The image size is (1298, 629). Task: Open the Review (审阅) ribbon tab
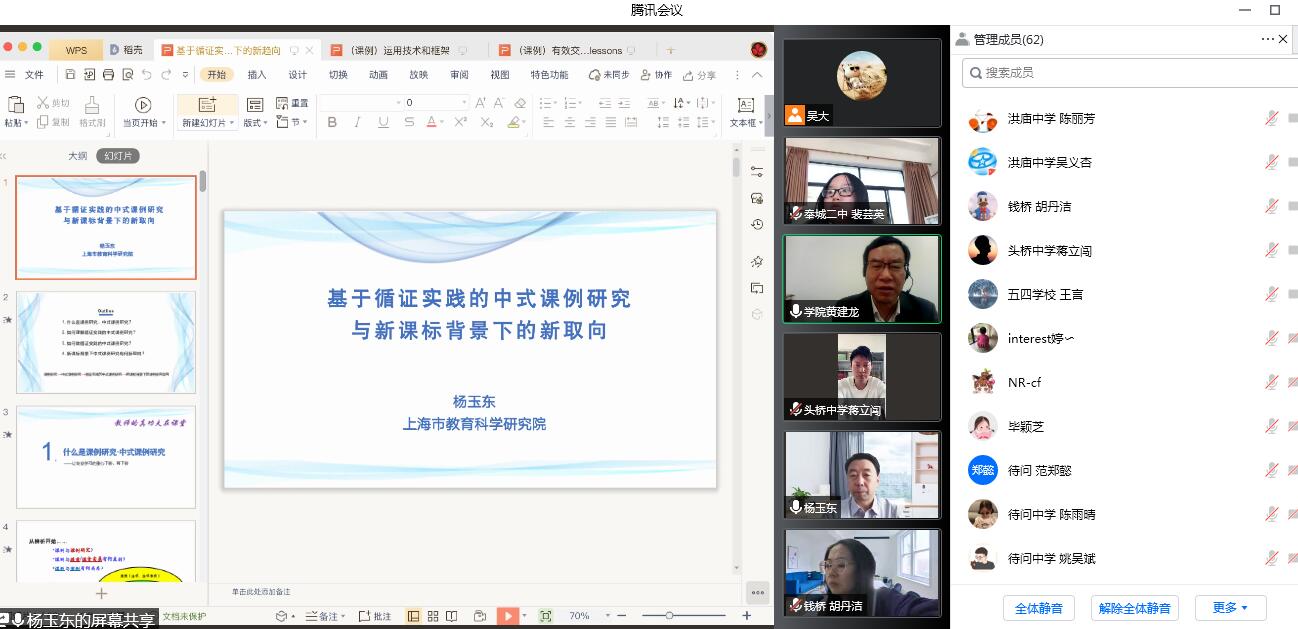[459, 75]
